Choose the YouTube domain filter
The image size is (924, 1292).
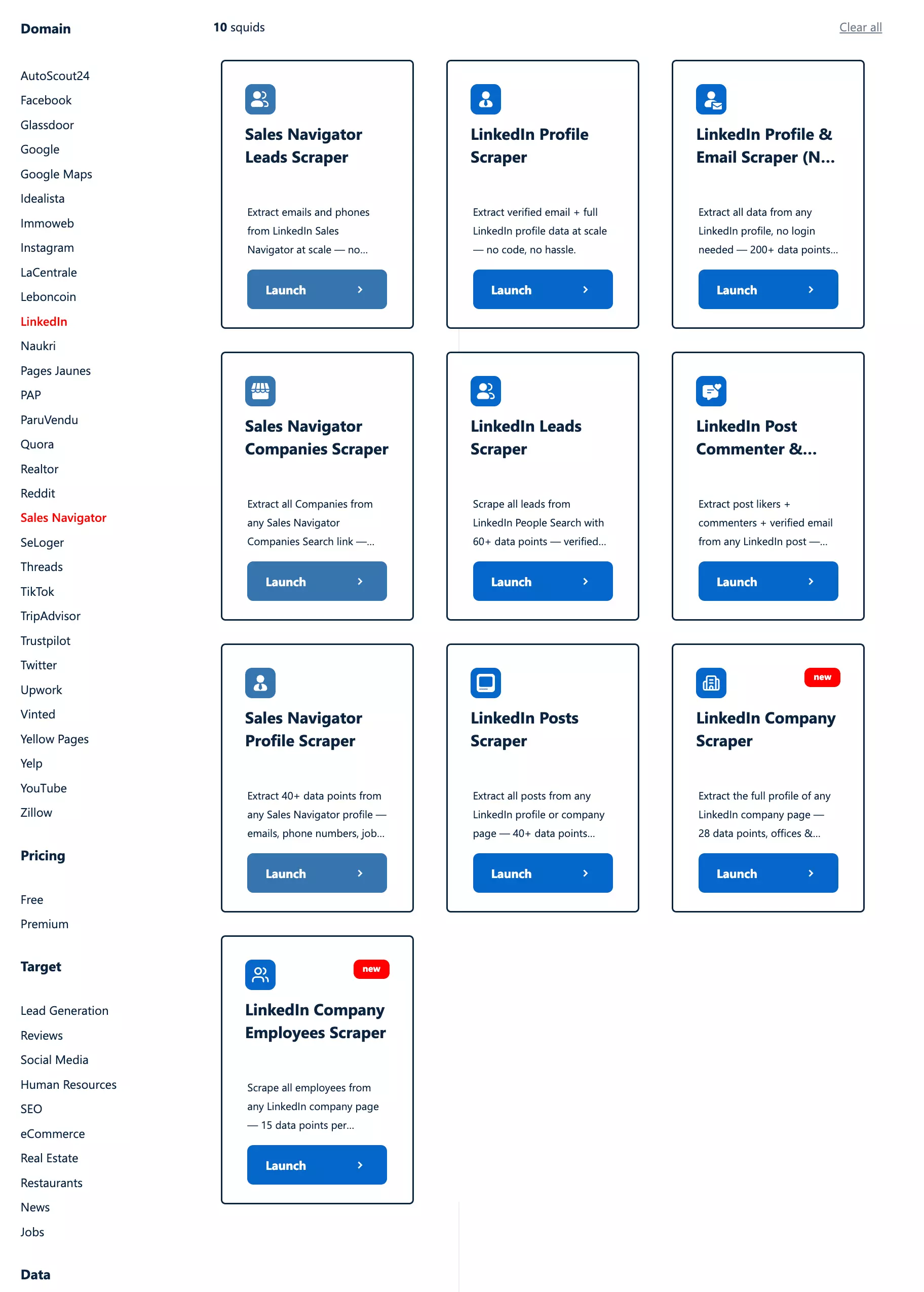coord(44,788)
